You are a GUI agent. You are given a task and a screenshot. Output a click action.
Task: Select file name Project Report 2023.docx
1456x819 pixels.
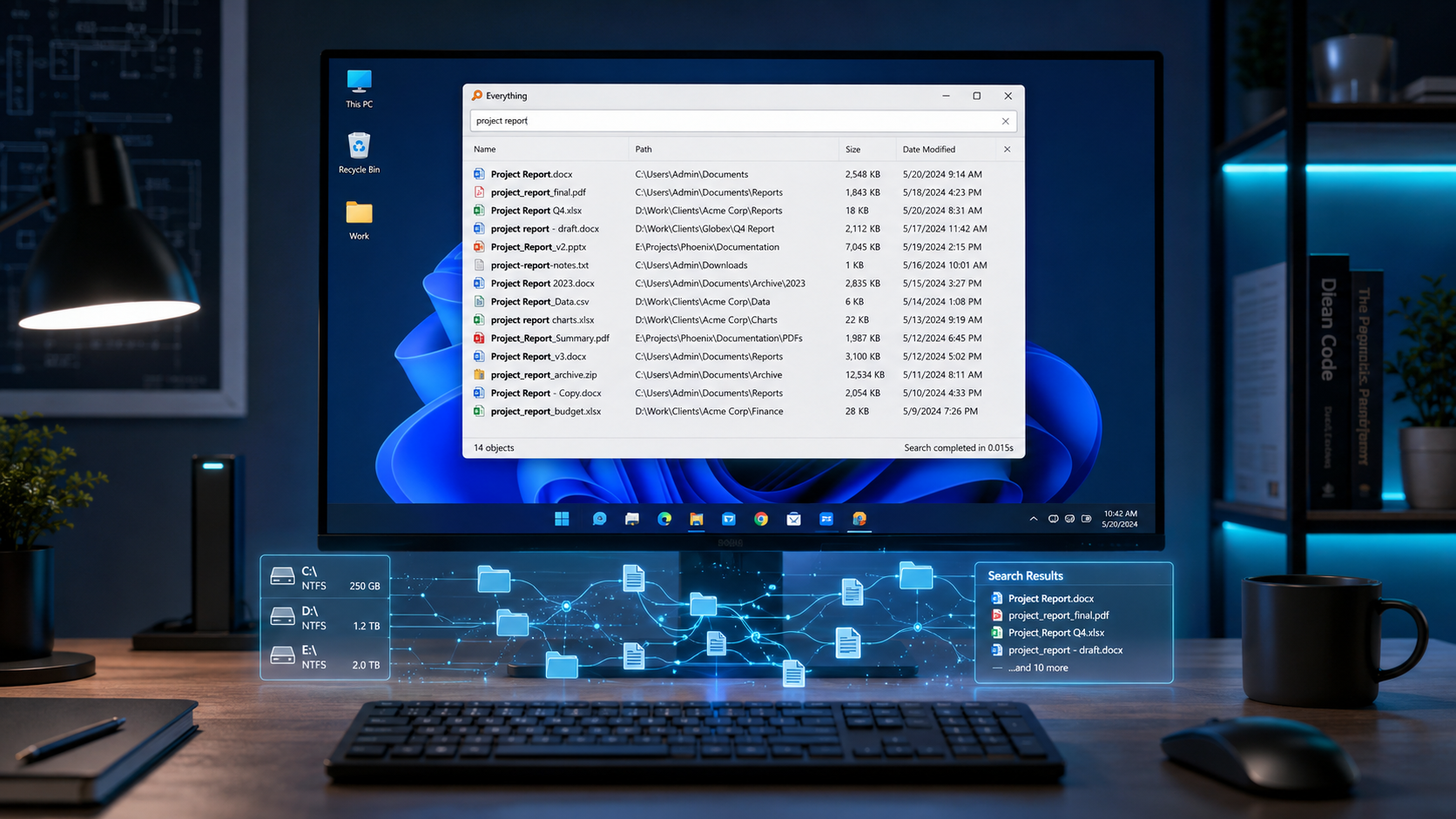(x=543, y=284)
